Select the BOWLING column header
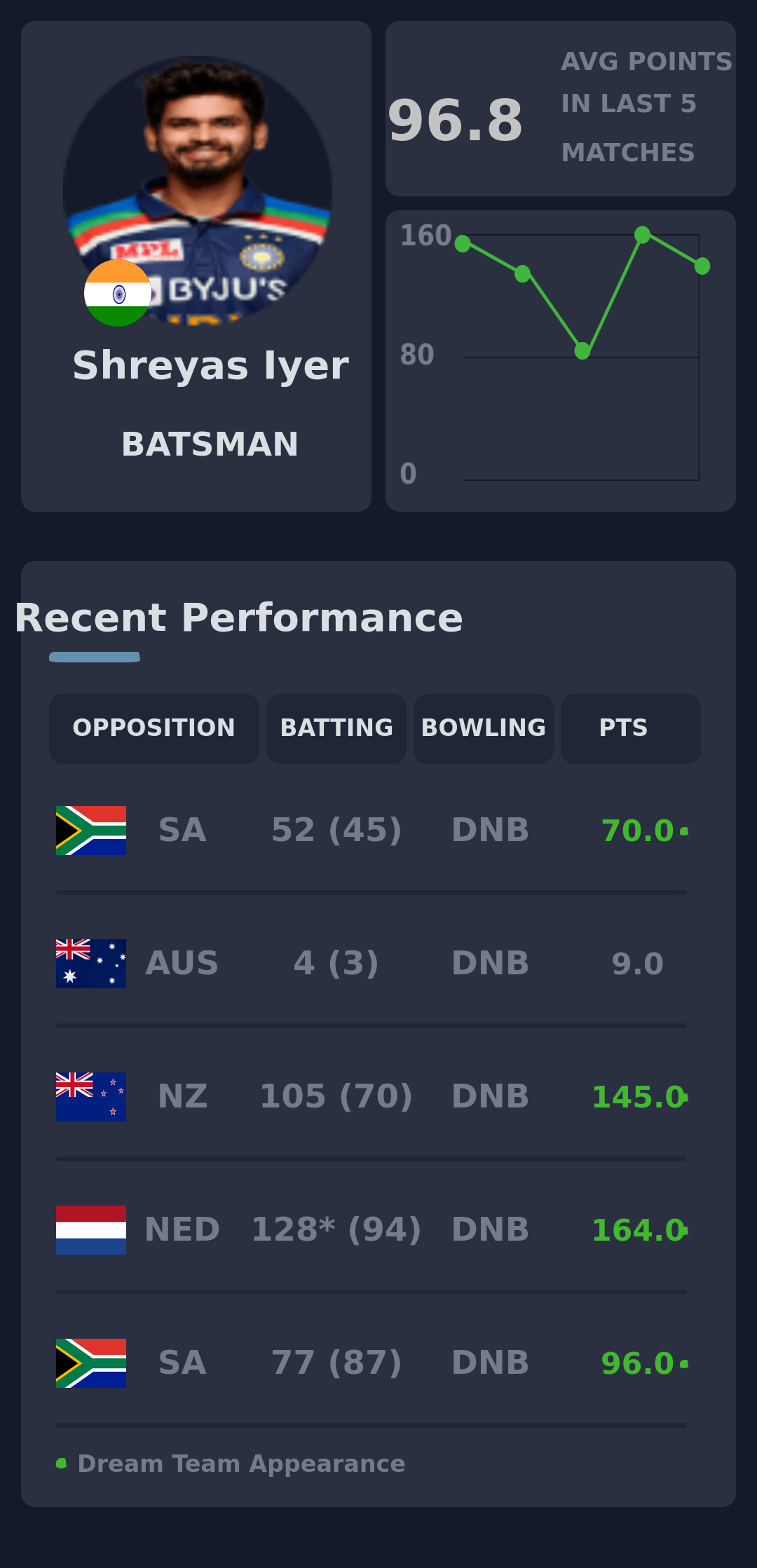This screenshot has height=1568, width=757. pyautogui.click(x=484, y=729)
